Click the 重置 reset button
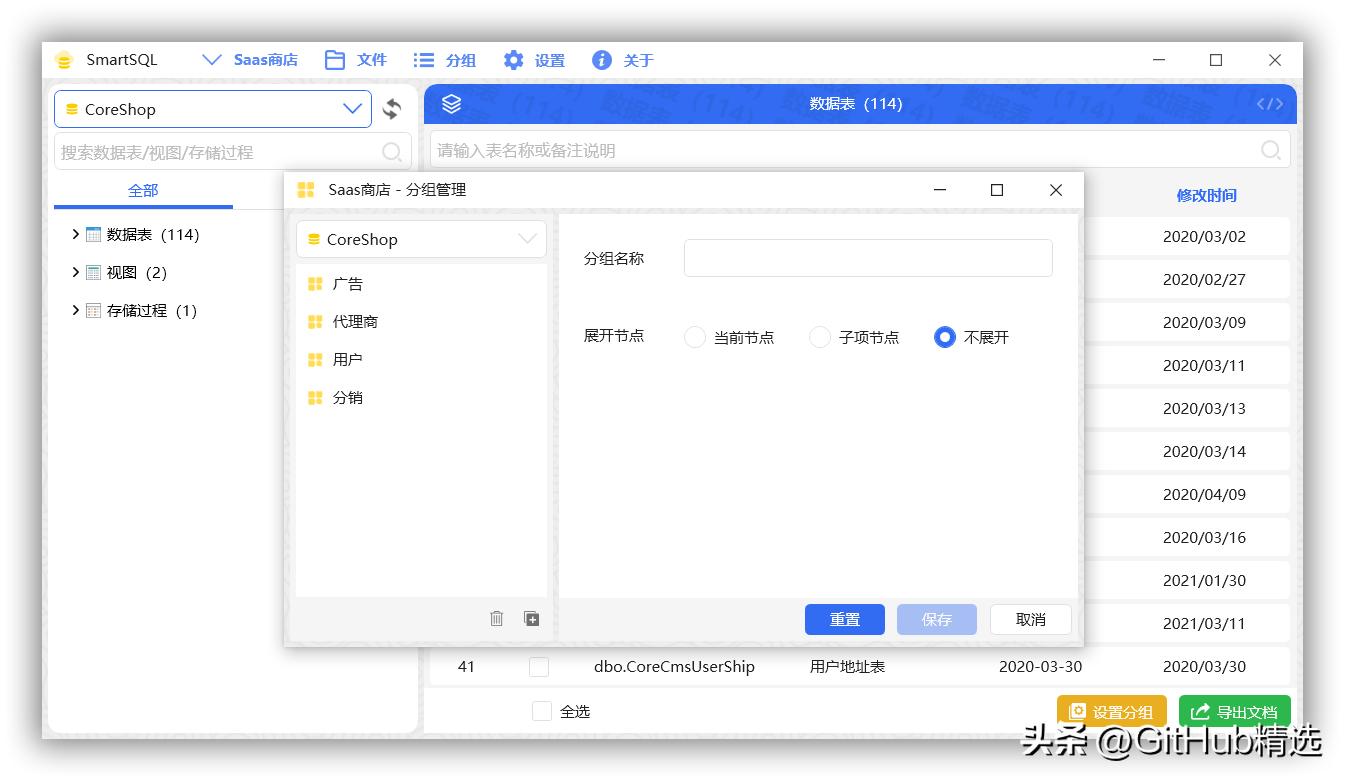This screenshot has width=1345, height=781. [x=844, y=619]
